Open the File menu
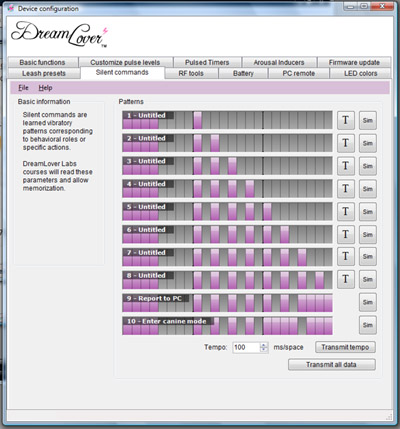 coord(23,88)
